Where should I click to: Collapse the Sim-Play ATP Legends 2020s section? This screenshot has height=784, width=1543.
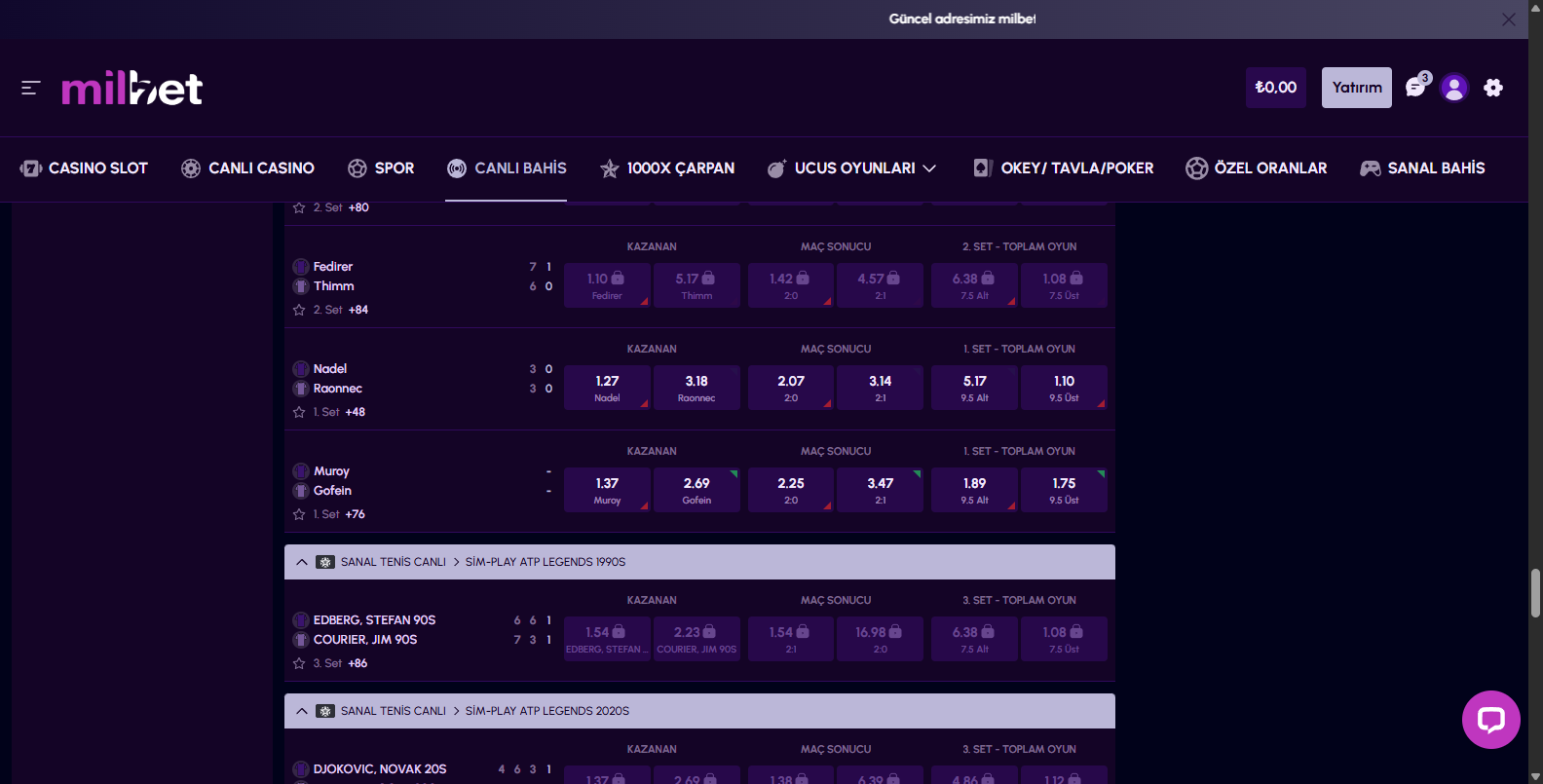pyautogui.click(x=302, y=711)
